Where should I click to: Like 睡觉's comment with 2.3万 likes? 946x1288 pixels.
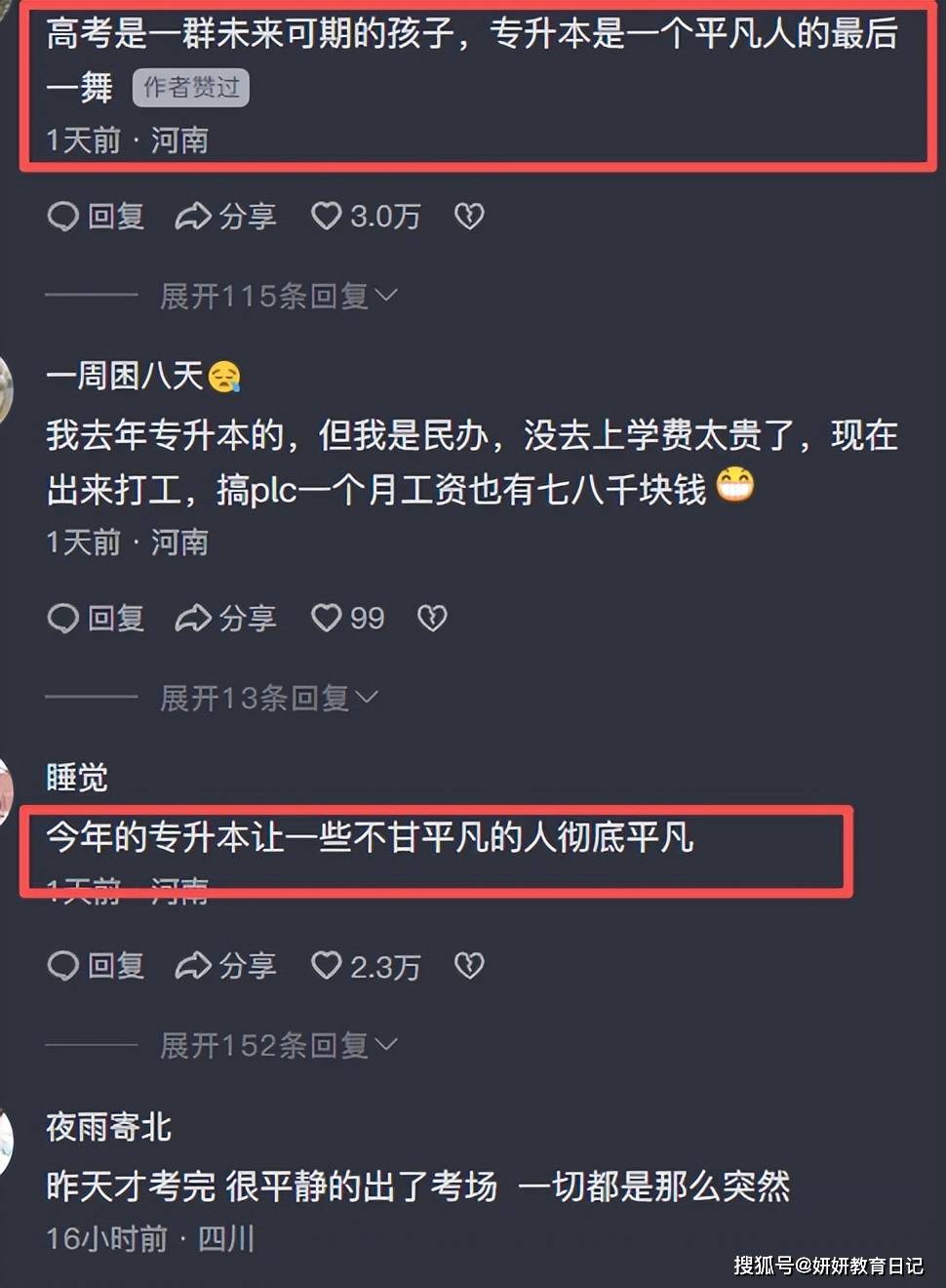pyautogui.click(x=366, y=966)
